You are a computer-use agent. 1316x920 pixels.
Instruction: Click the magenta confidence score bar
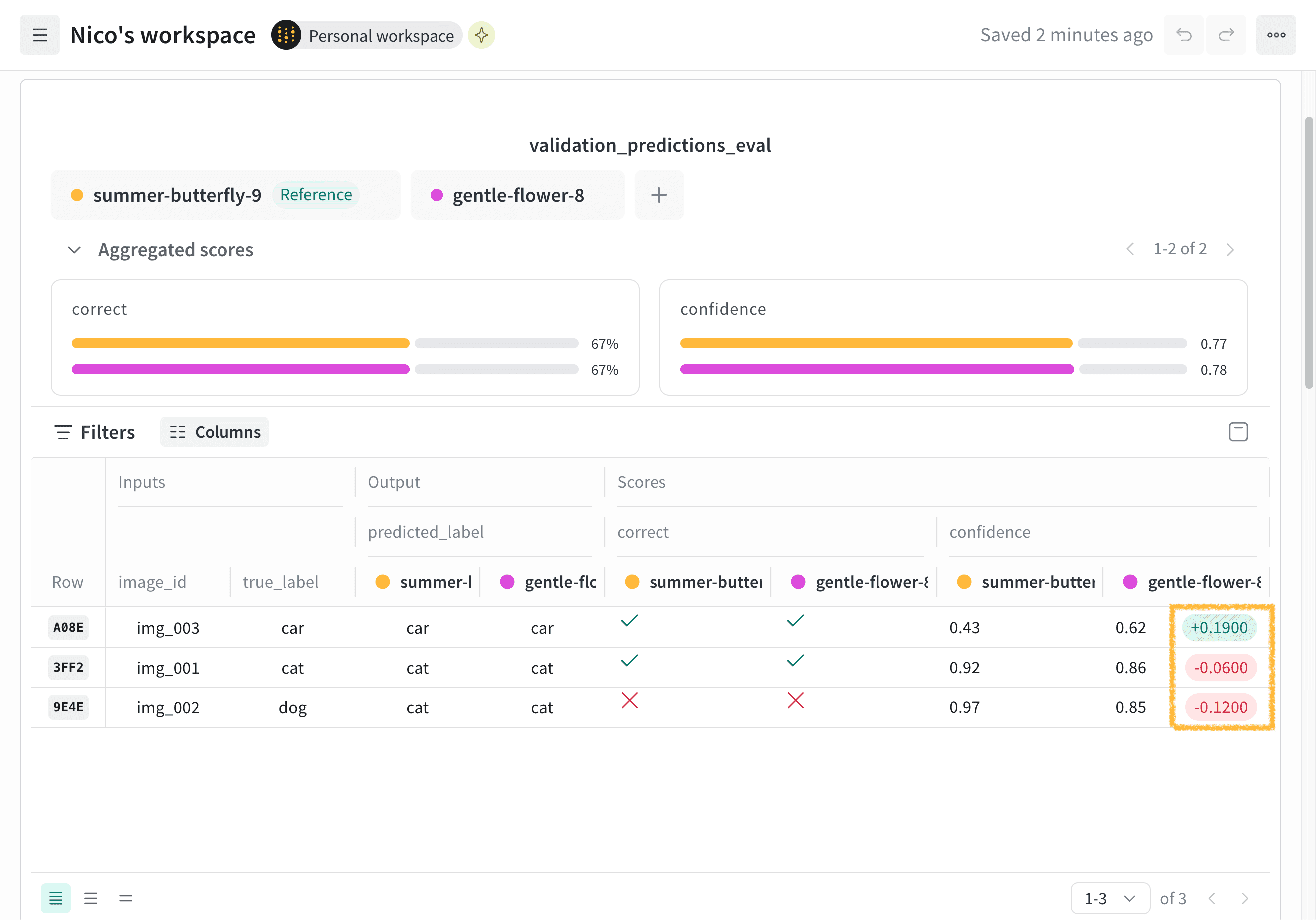tap(877, 369)
